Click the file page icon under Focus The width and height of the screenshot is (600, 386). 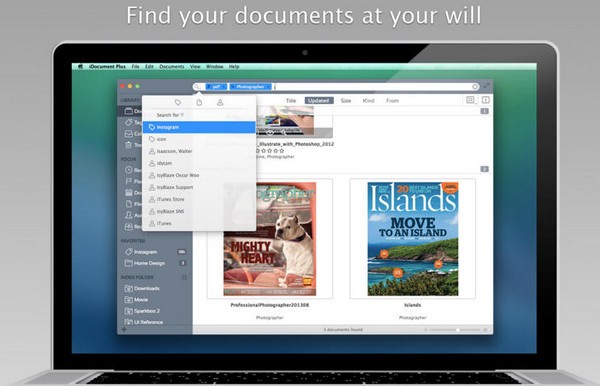[129, 204]
